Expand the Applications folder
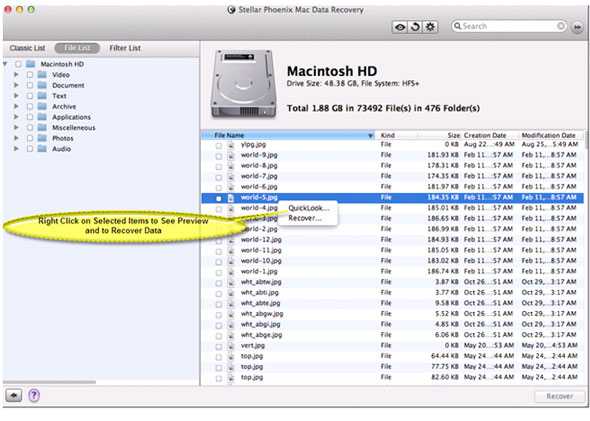The height and width of the screenshot is (421, 590). click(16, 117)
